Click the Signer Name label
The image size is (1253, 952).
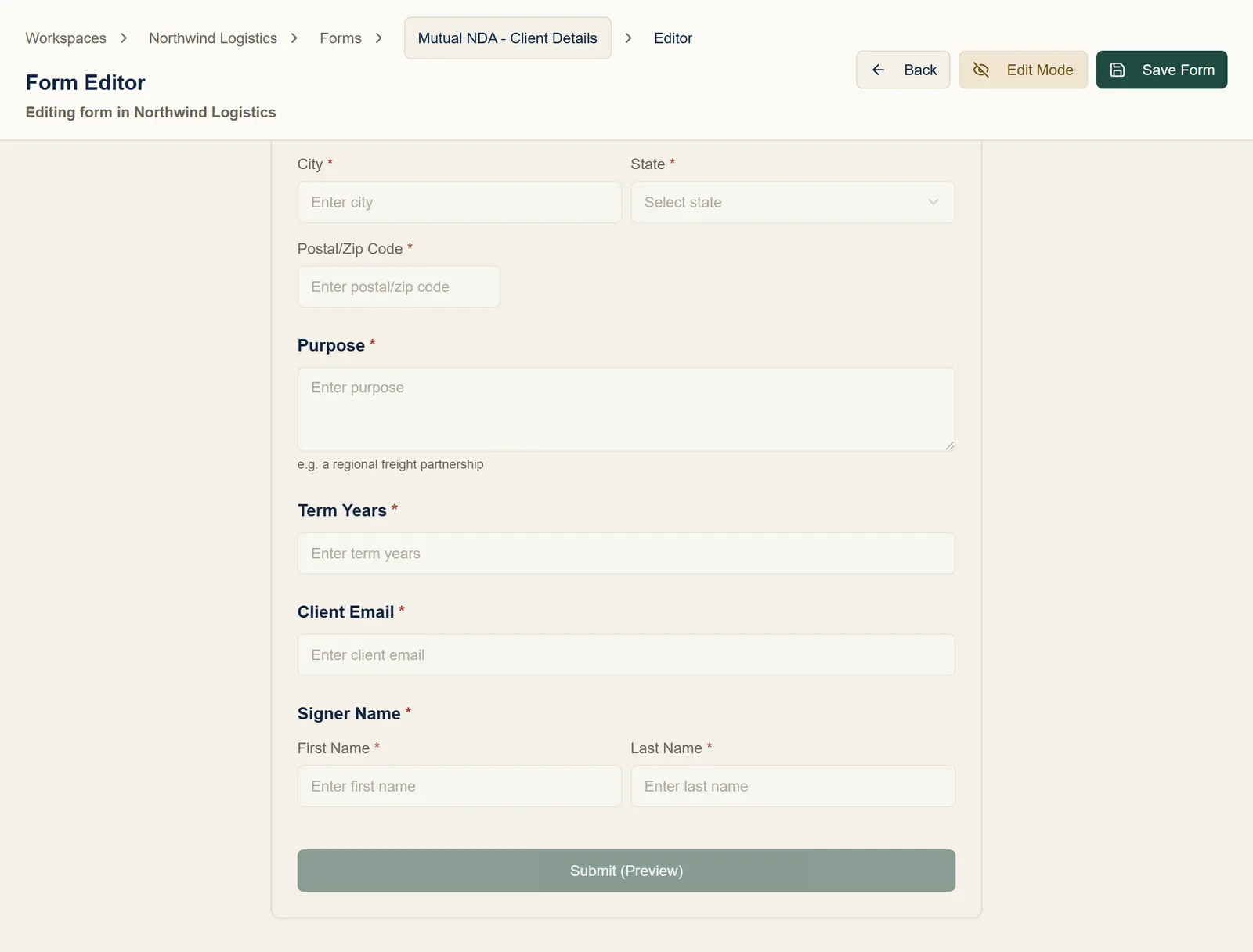(x=348, y=714)
